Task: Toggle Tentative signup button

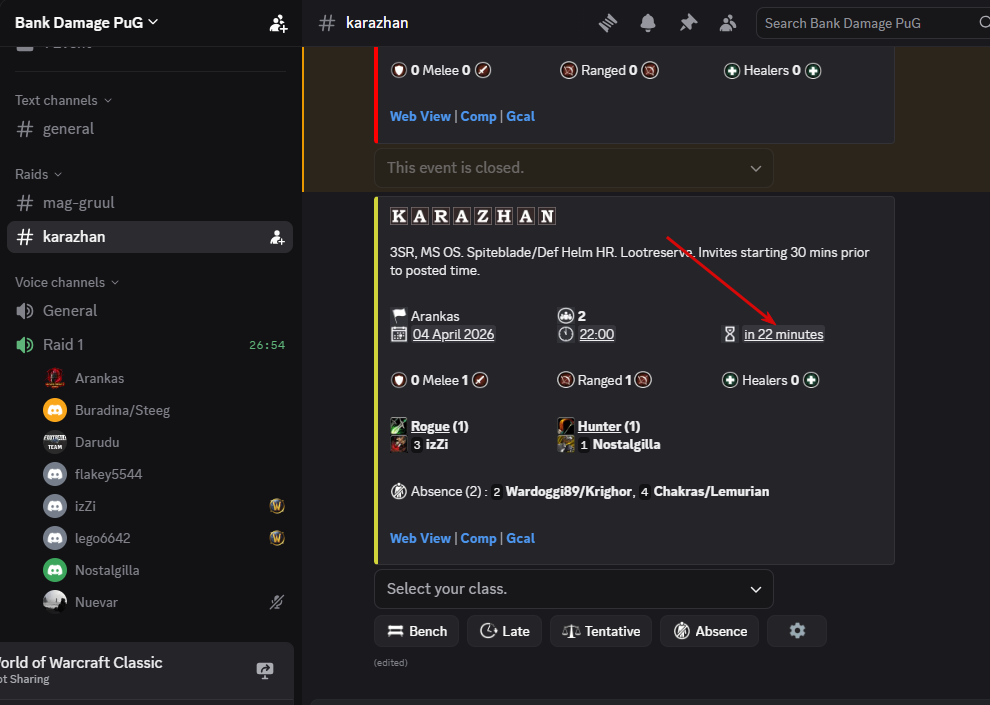Action: [601, 631]
